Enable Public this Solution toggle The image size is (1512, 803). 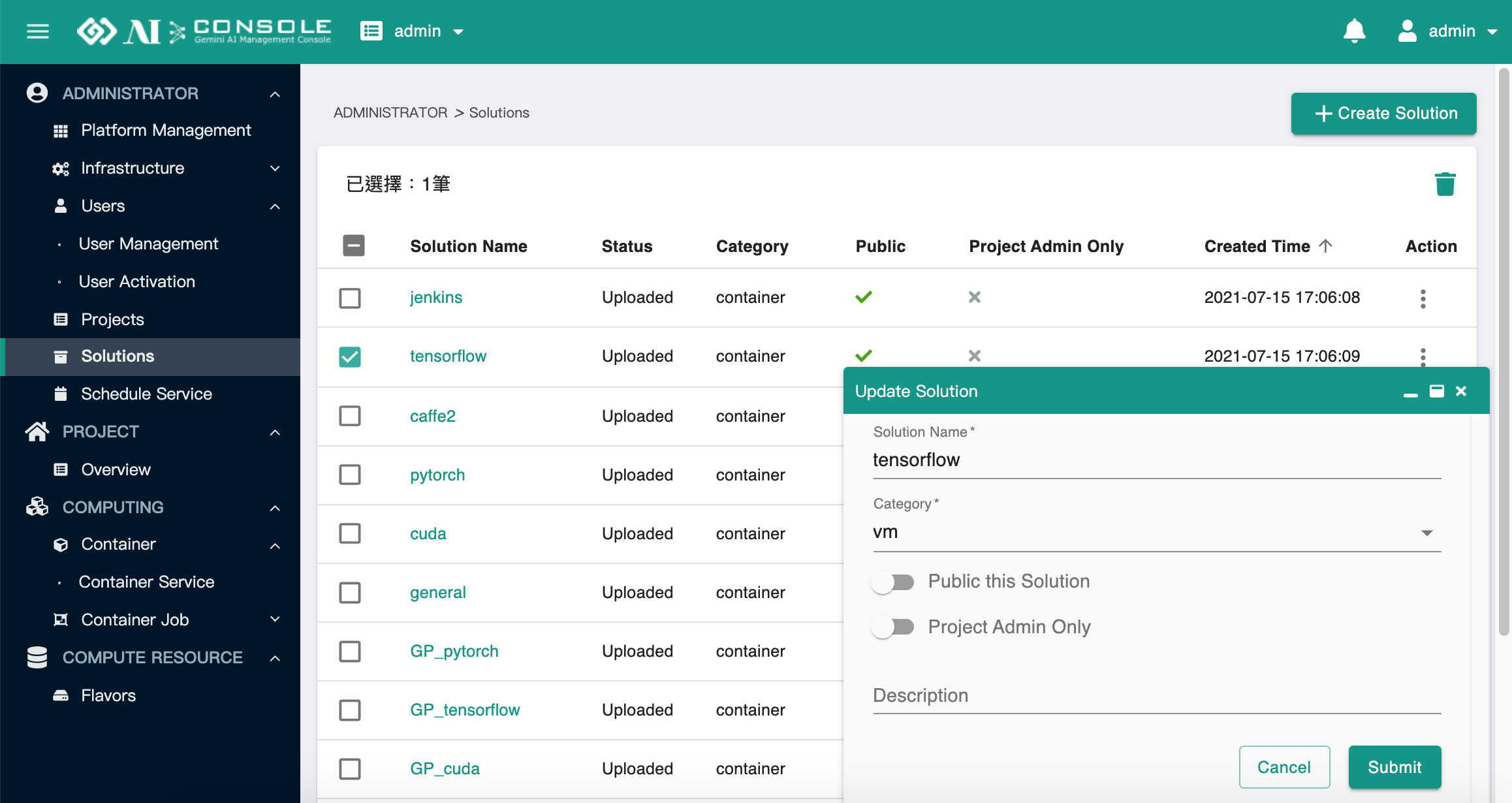pos(892,582)
